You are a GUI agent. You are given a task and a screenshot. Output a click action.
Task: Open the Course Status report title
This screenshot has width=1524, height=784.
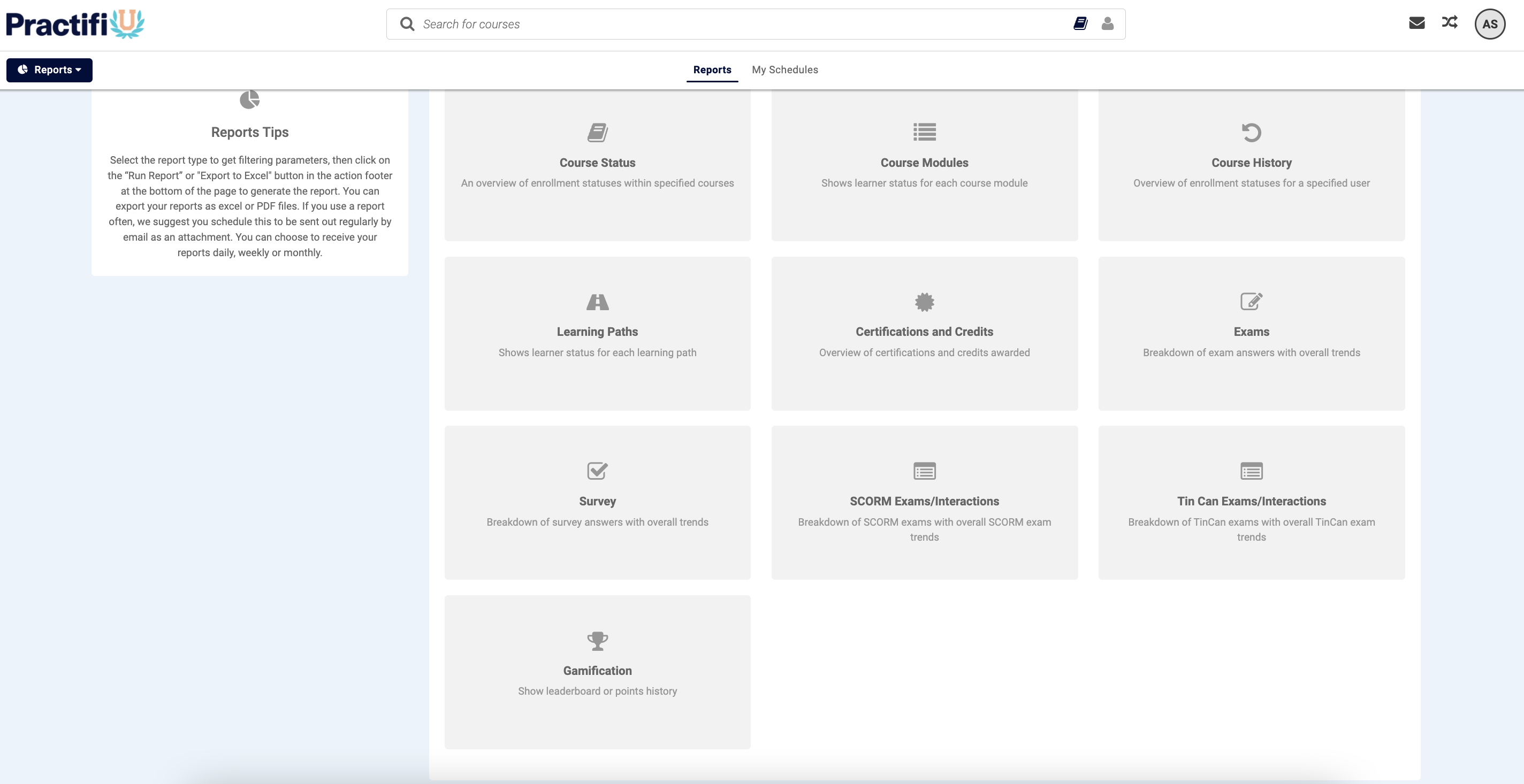tap(598, 163)
